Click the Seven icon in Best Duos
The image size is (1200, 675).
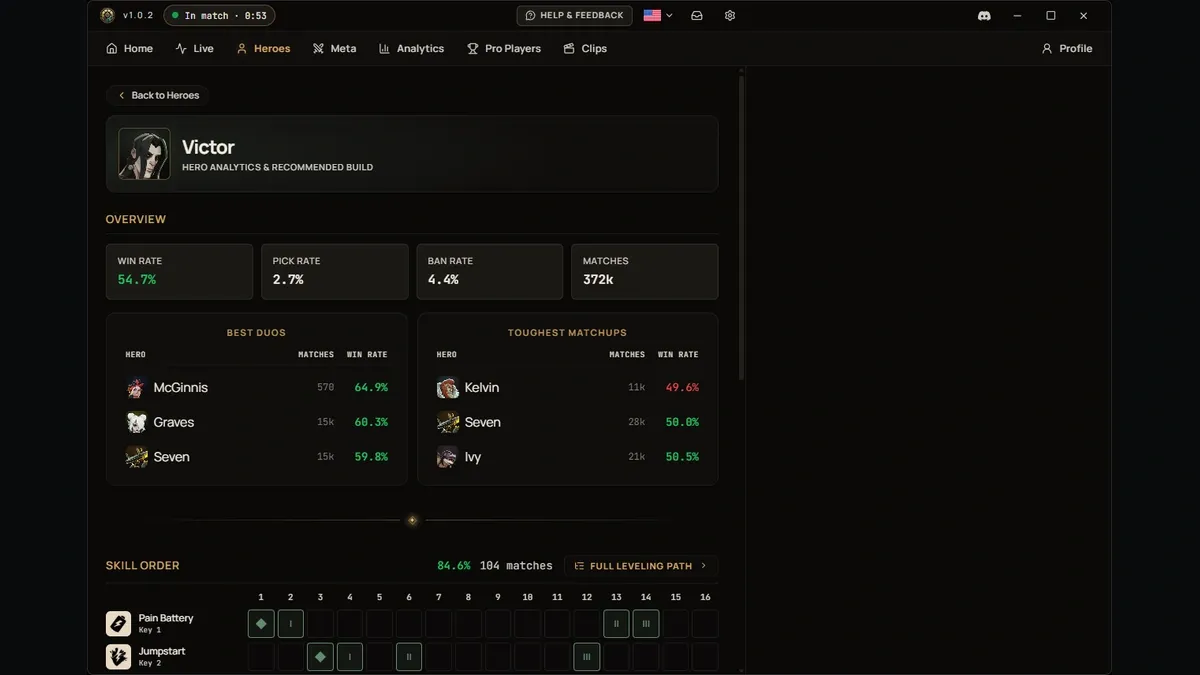click(x=137, y=457)
